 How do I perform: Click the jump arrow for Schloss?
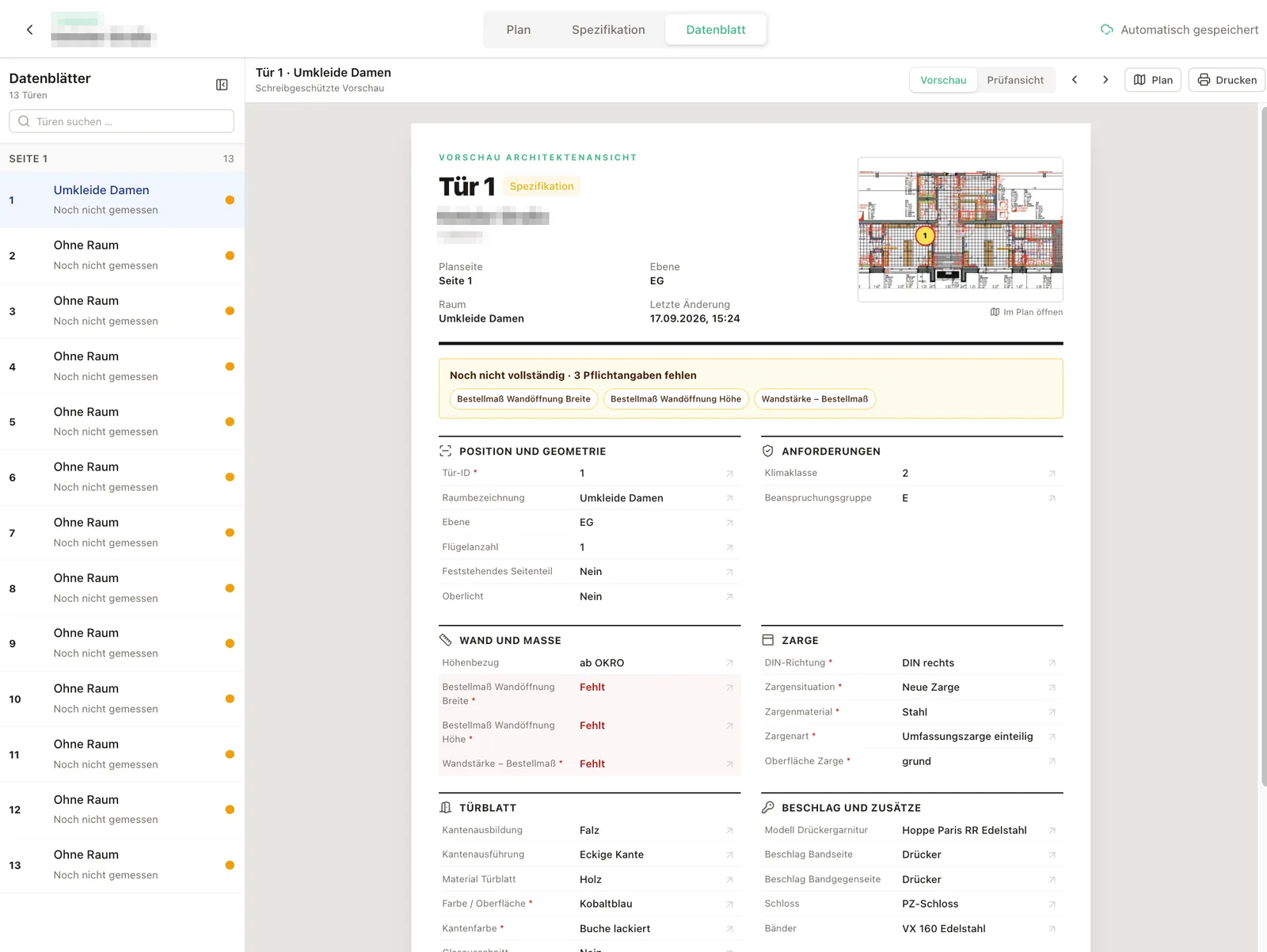coord(1052,904)
